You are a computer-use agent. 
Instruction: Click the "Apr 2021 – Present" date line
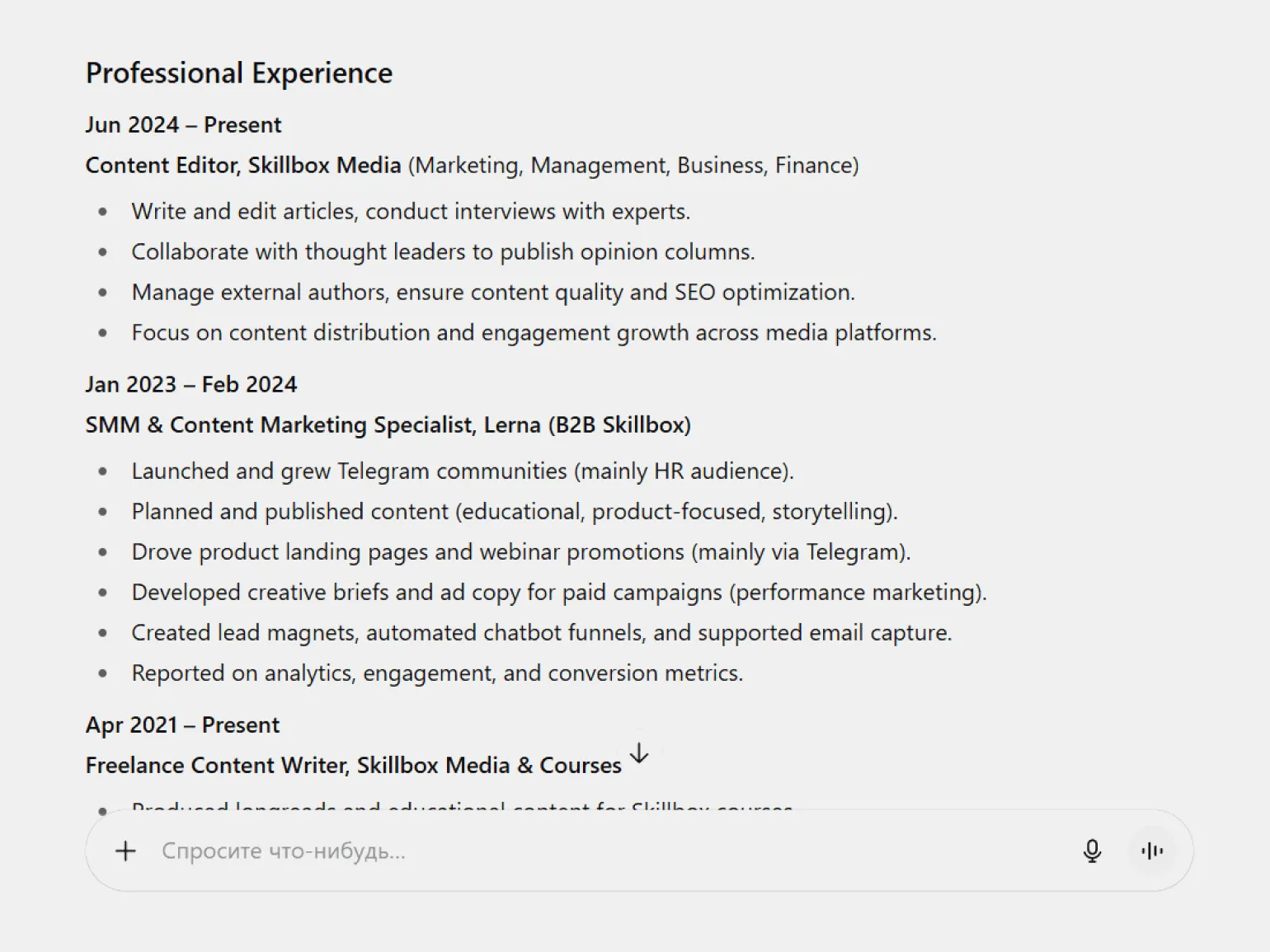(182, 725)
